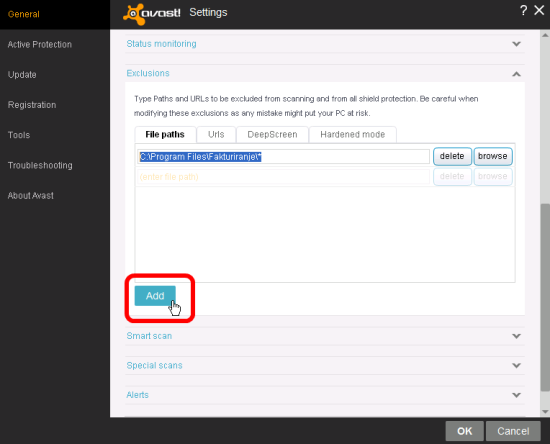Click the exclusions warning description text
Screen dimensions: 550x444
point(306,106)
